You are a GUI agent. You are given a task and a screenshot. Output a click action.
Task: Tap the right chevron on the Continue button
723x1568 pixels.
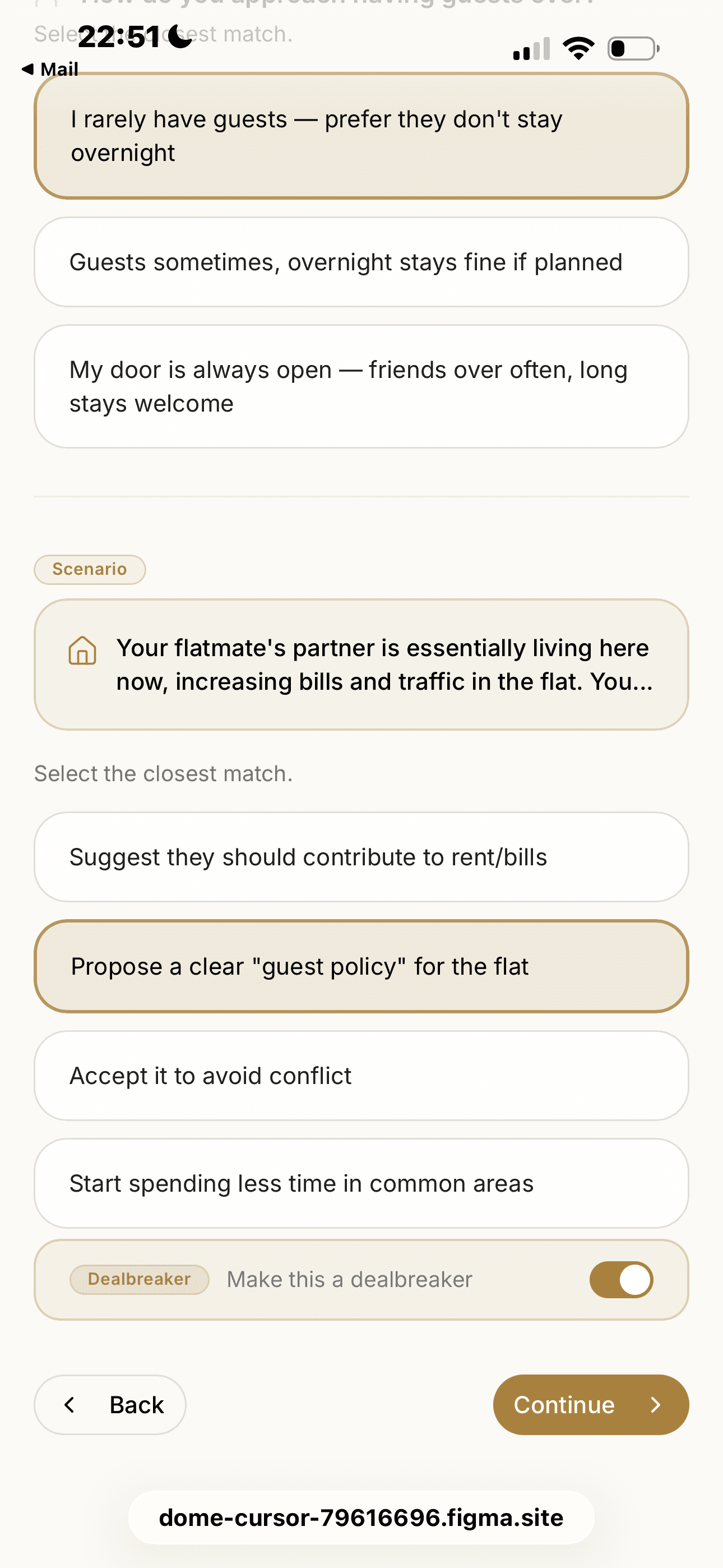tap(655, 1405)
